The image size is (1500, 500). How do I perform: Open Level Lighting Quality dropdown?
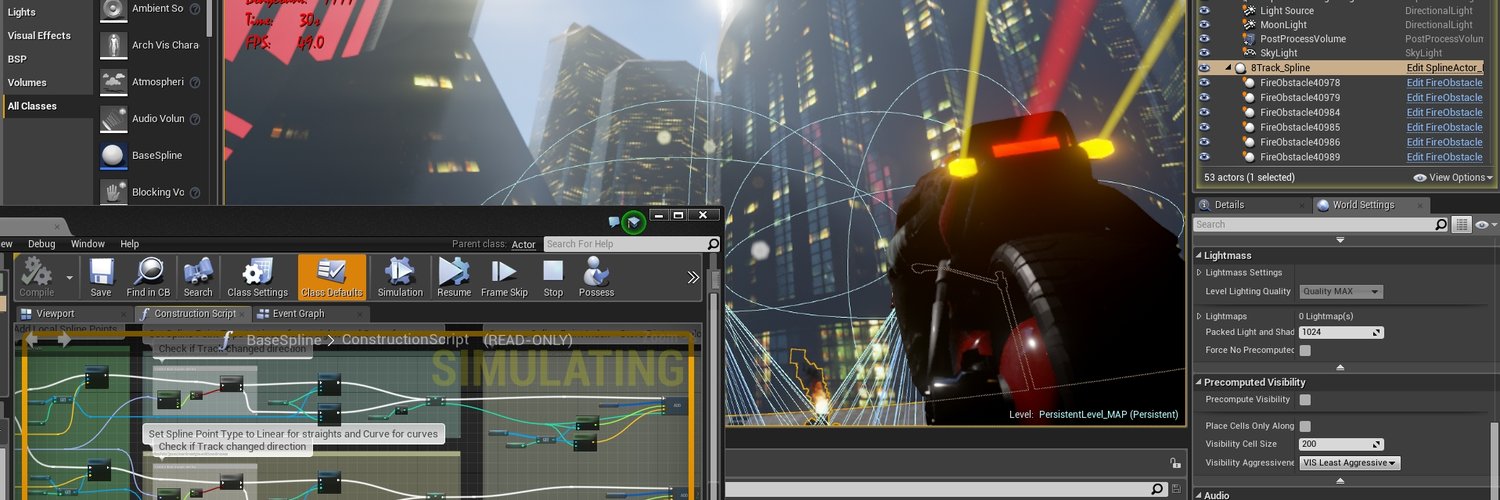point(1340,292)
